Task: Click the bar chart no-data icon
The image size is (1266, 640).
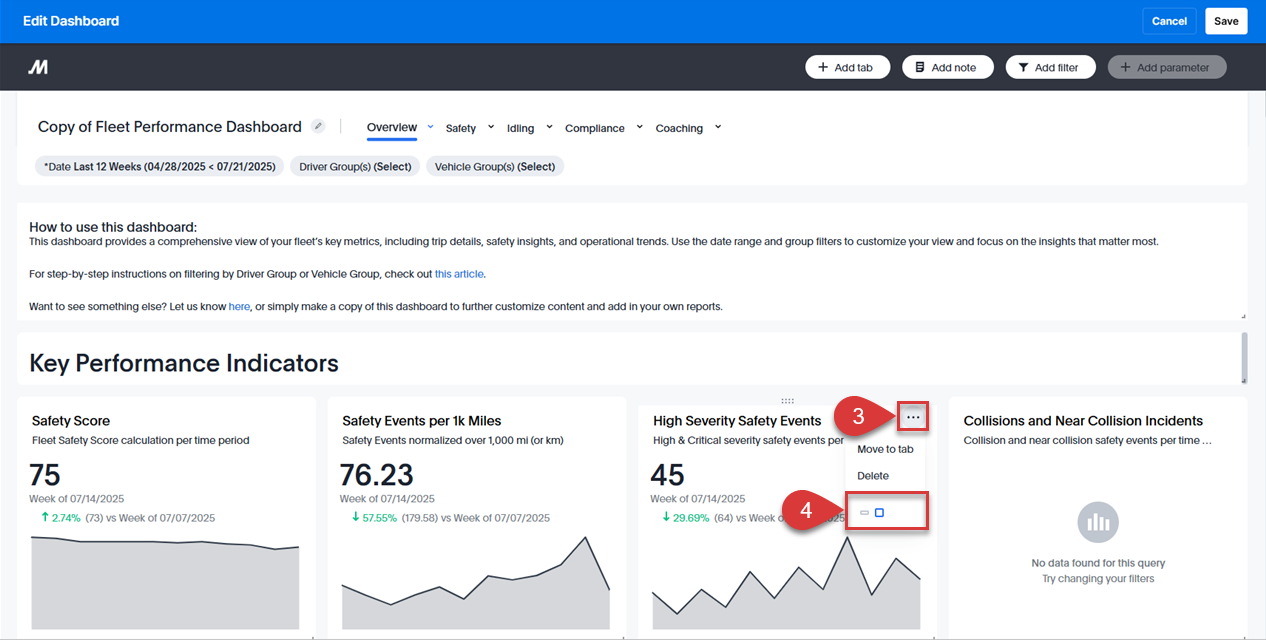Action: click(x=1097, y=522)
